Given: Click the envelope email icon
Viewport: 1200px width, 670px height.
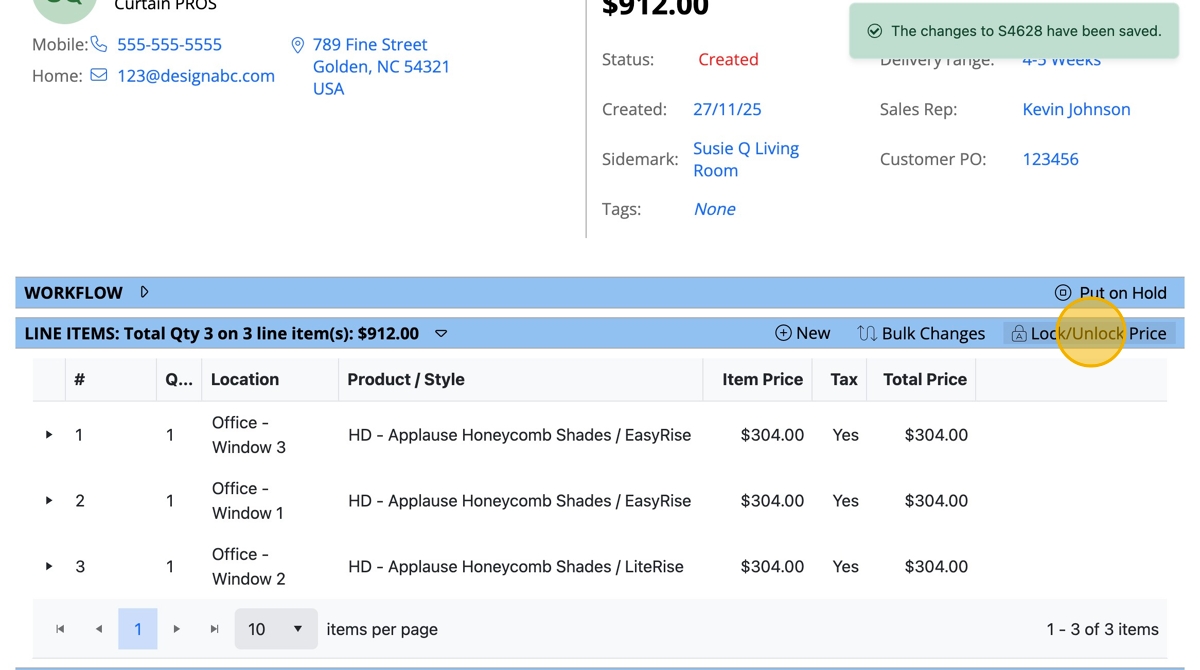Looking at the screenshot, I should tap(99, 75).
